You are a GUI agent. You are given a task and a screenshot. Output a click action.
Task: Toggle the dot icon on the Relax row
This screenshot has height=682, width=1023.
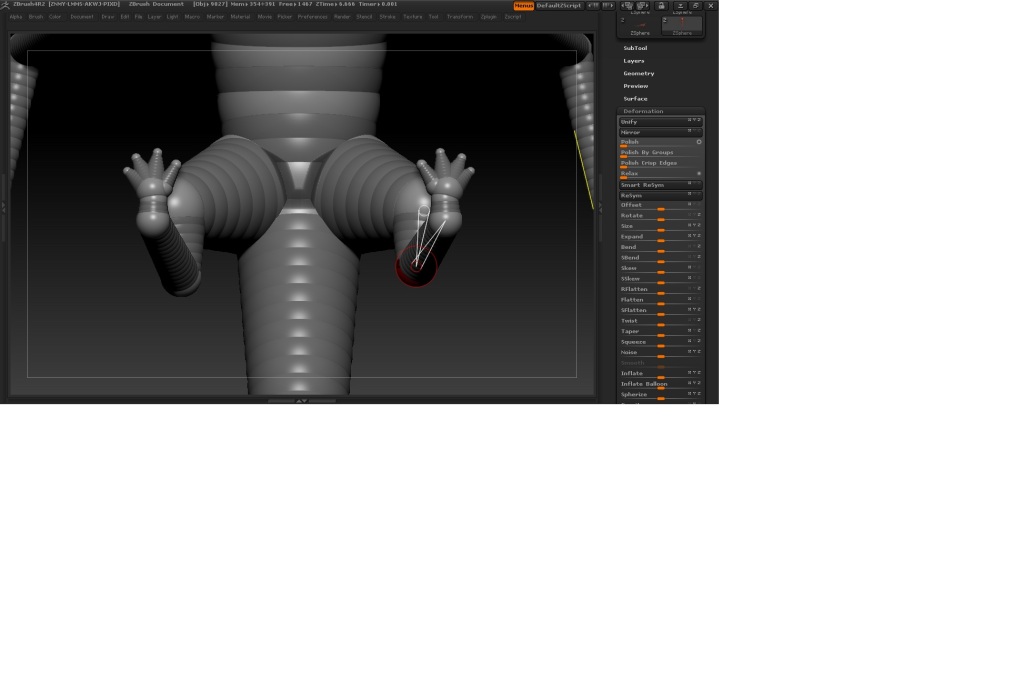(x=699, y=174)
